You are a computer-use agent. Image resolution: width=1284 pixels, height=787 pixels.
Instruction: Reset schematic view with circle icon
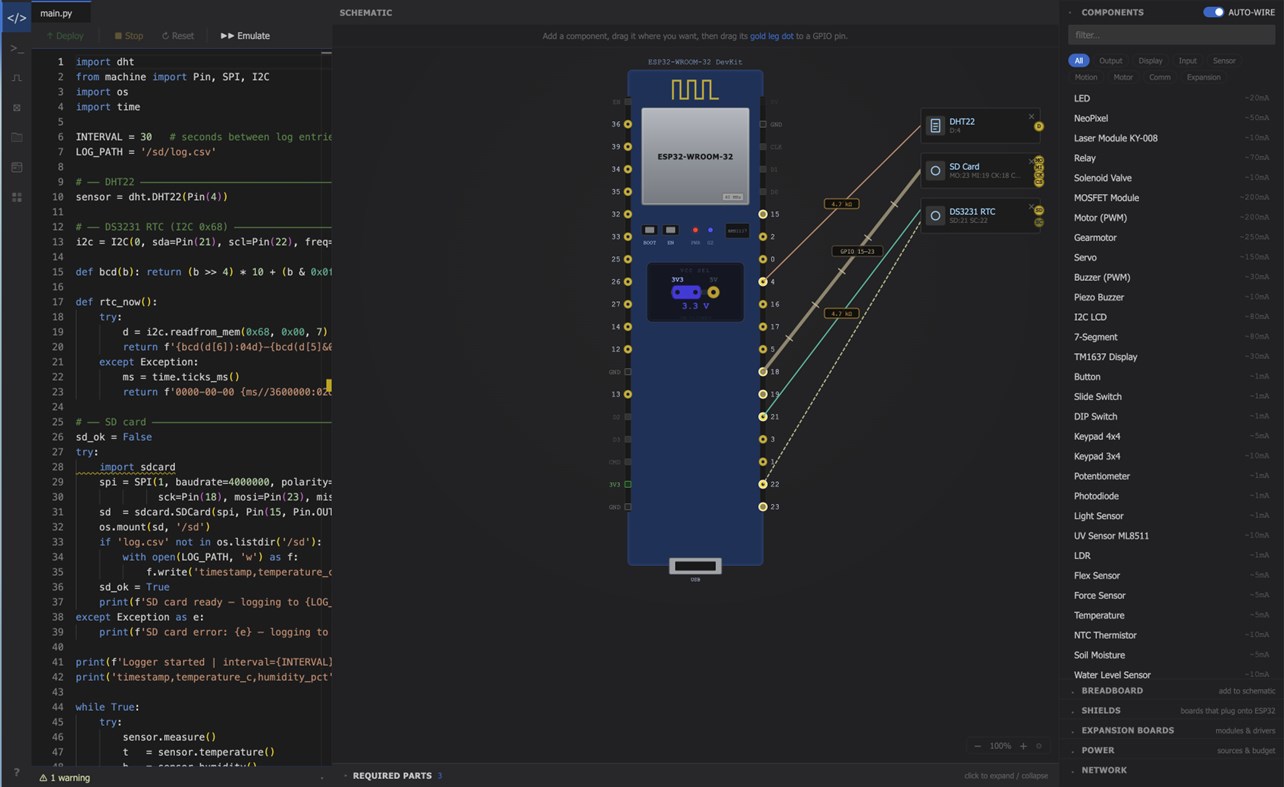click(x=1039, y=746)
